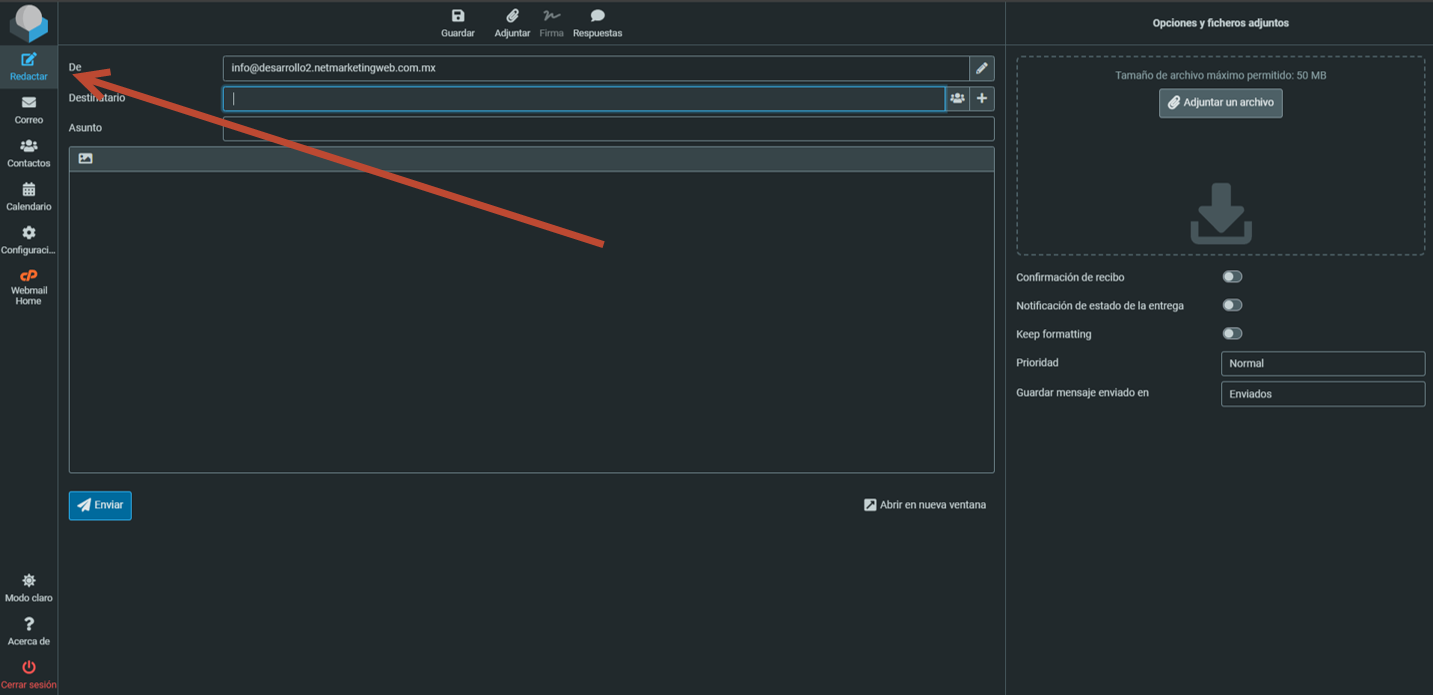Click the plus icon to add header
This screenshot has height=695, width=1433.
tap(982, 98)
